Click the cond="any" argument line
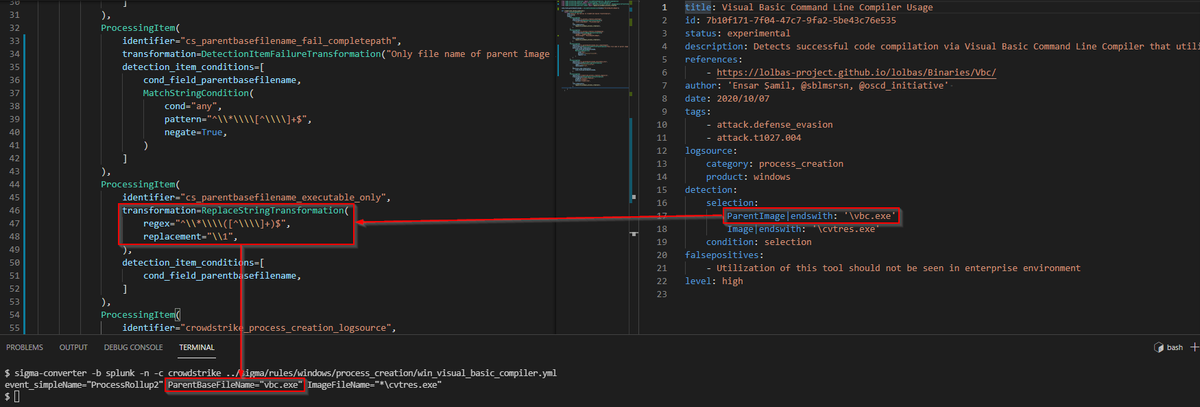This screenshot has height=407, width=1200. pos(194,105)
